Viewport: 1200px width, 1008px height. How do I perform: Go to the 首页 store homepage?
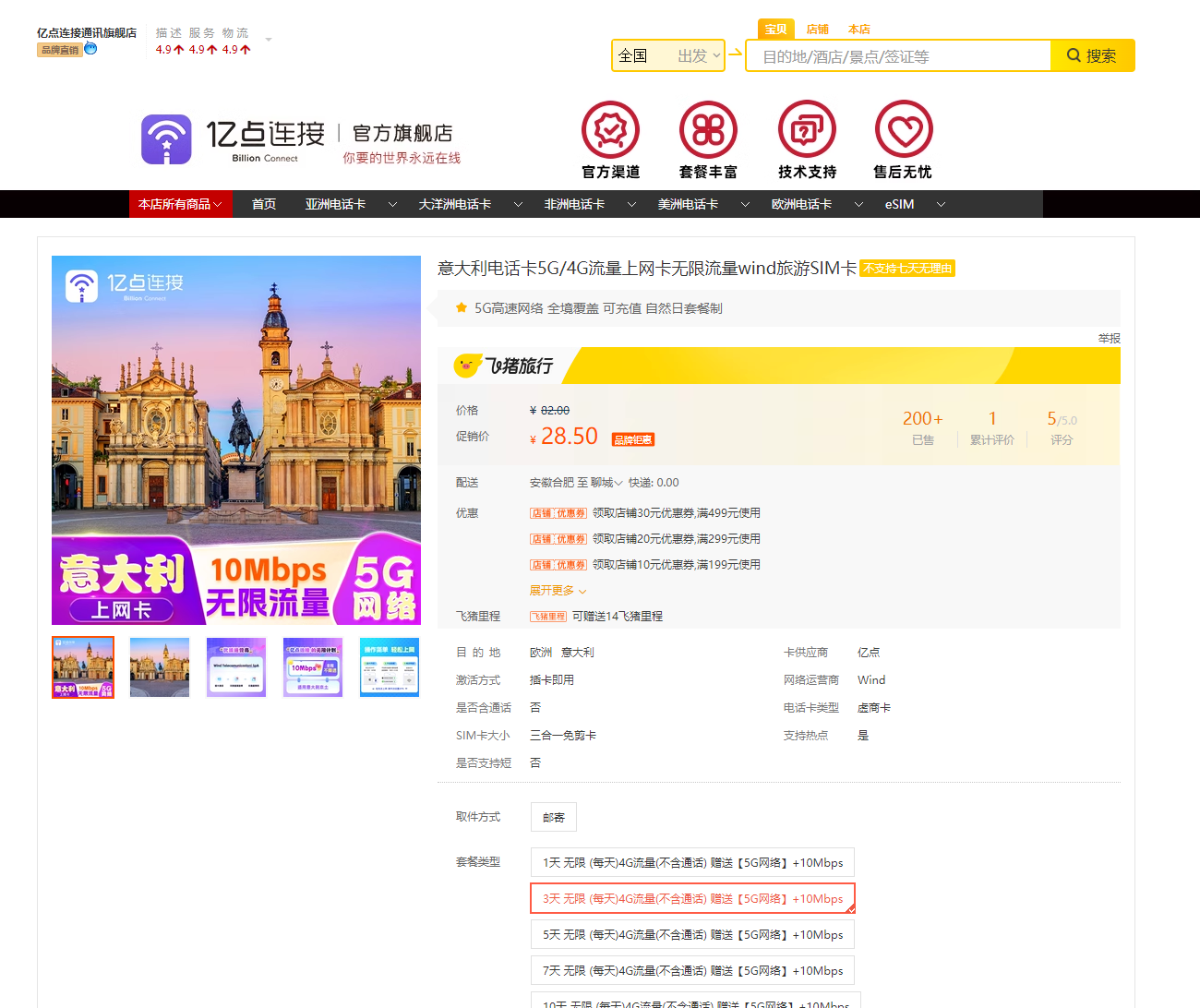click(x=264, y=204)
